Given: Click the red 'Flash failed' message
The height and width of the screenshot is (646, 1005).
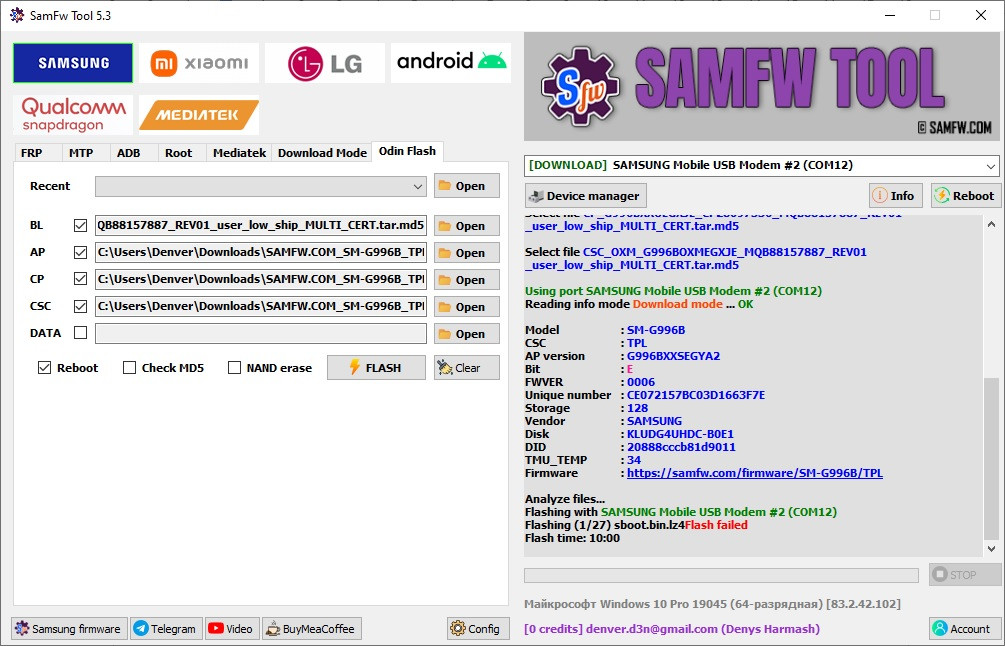Looking at the screenshot, I should tap(716, 525).
